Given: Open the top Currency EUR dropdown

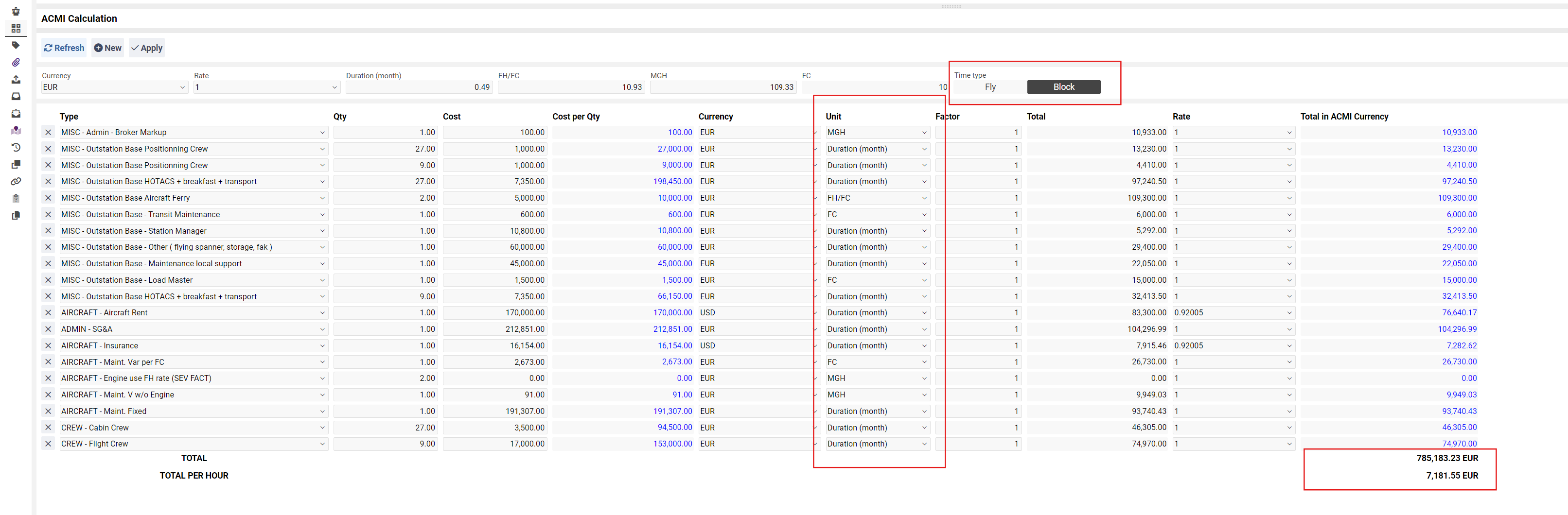Looking at the screenshot, I should [114, 87].
